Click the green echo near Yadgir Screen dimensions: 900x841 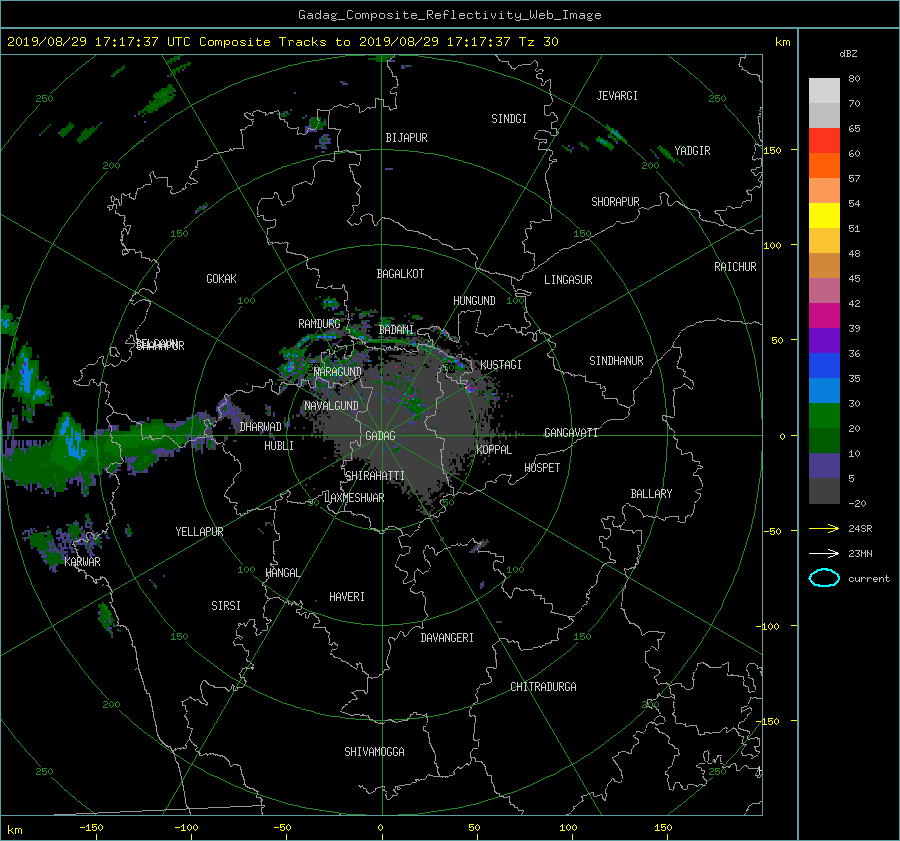pyautogui.click(x=666, y=154)
